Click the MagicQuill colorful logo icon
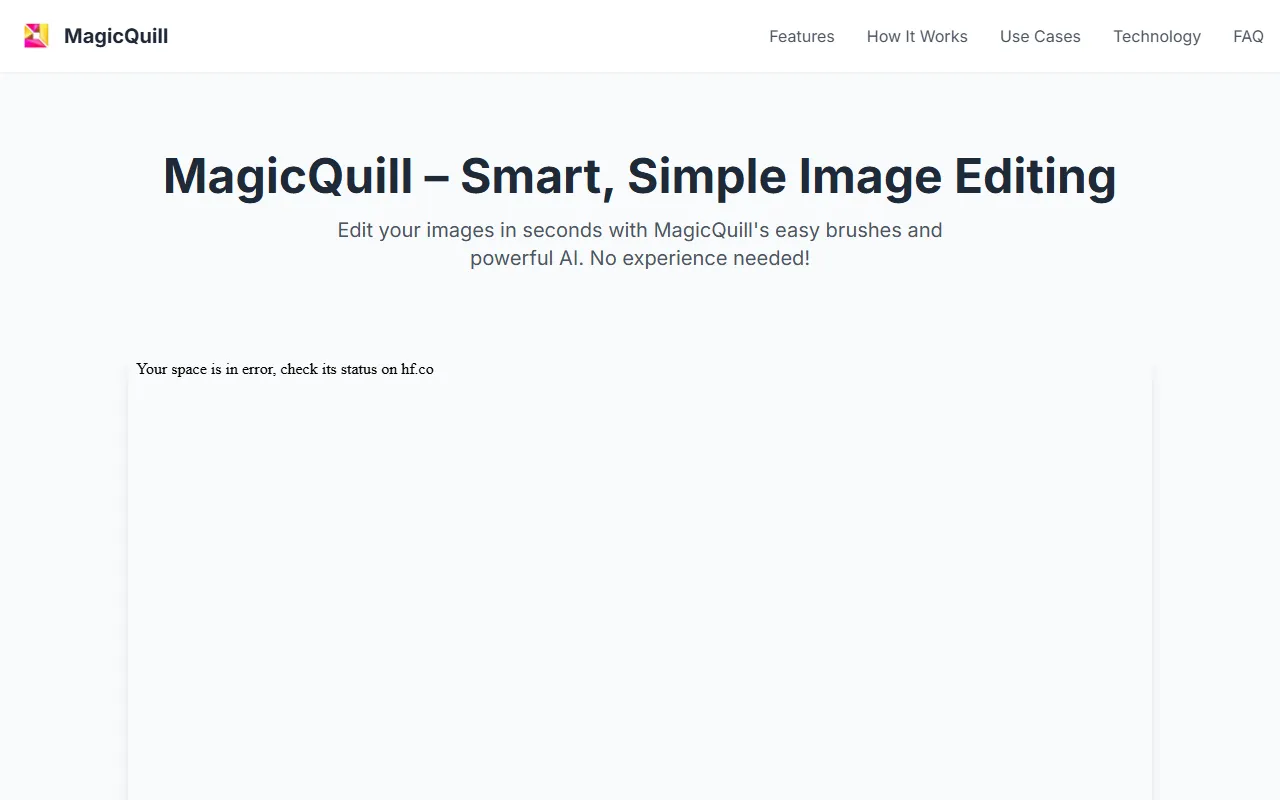The height and width of the screenshot is (800, 1280). pos(36,36)
